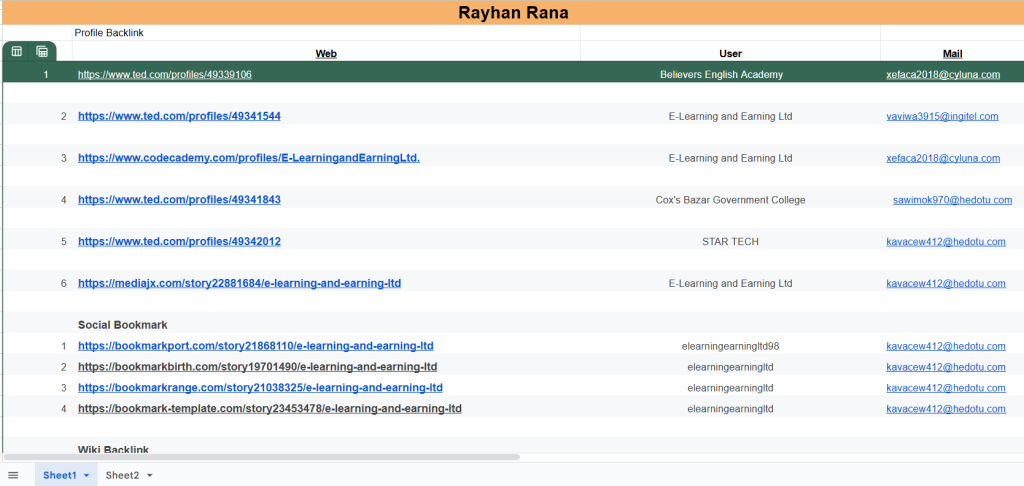Image resolution: width=1024 pixels, height=486 pixels.
Task: Open the bookmark-template.com story23453478 link
Action: [x=270, y=409]
